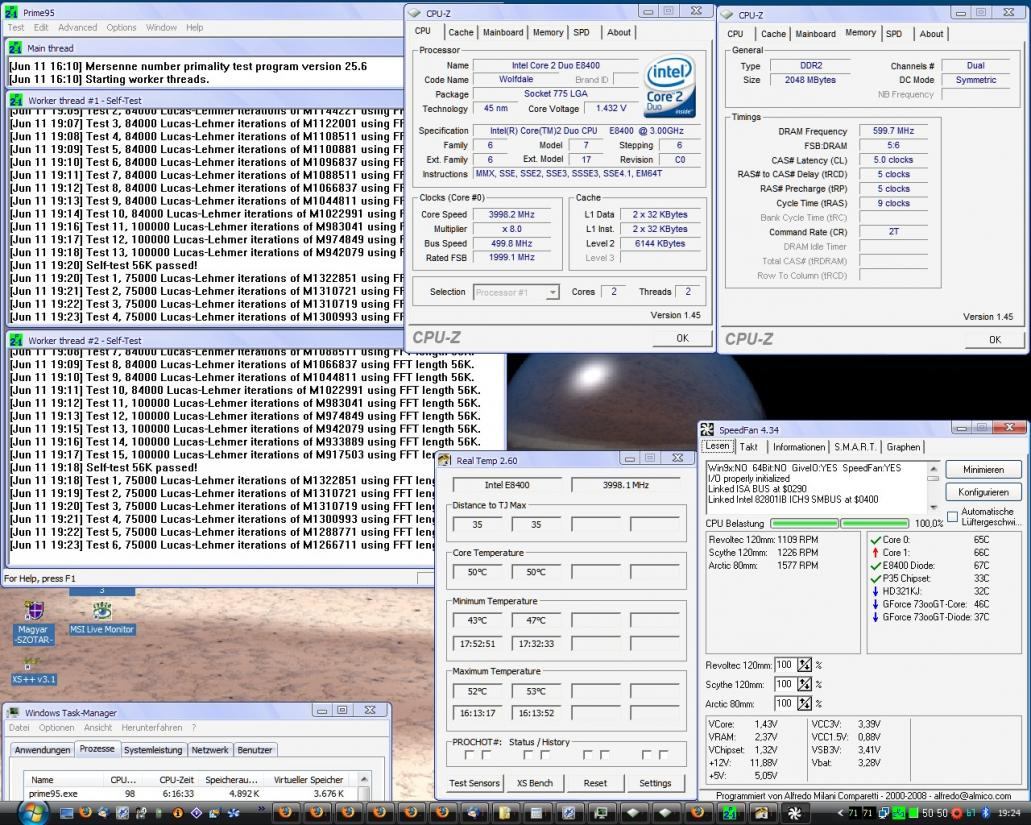Show hidden tray icons with the chevron
Viewport: 1031px width, 825px height.
[x=841, y=813]
